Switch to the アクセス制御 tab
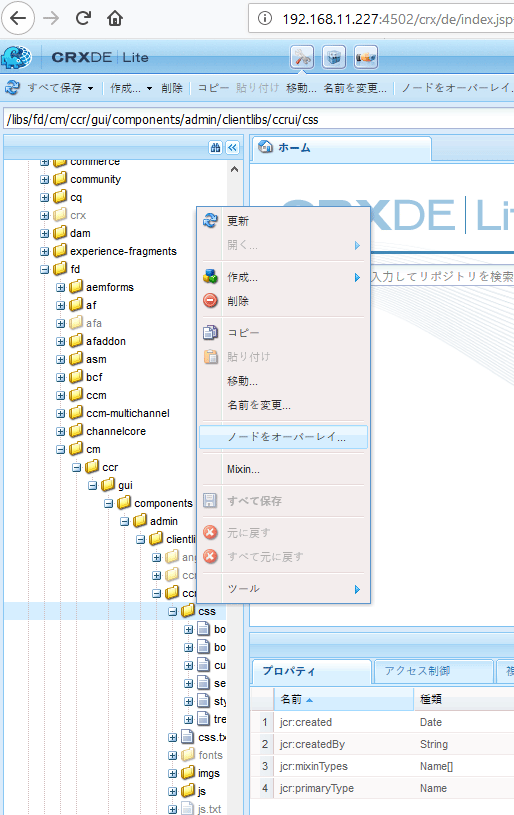This screenshot has height=815, width=514. pyautogui.click(x=434, y=671)
